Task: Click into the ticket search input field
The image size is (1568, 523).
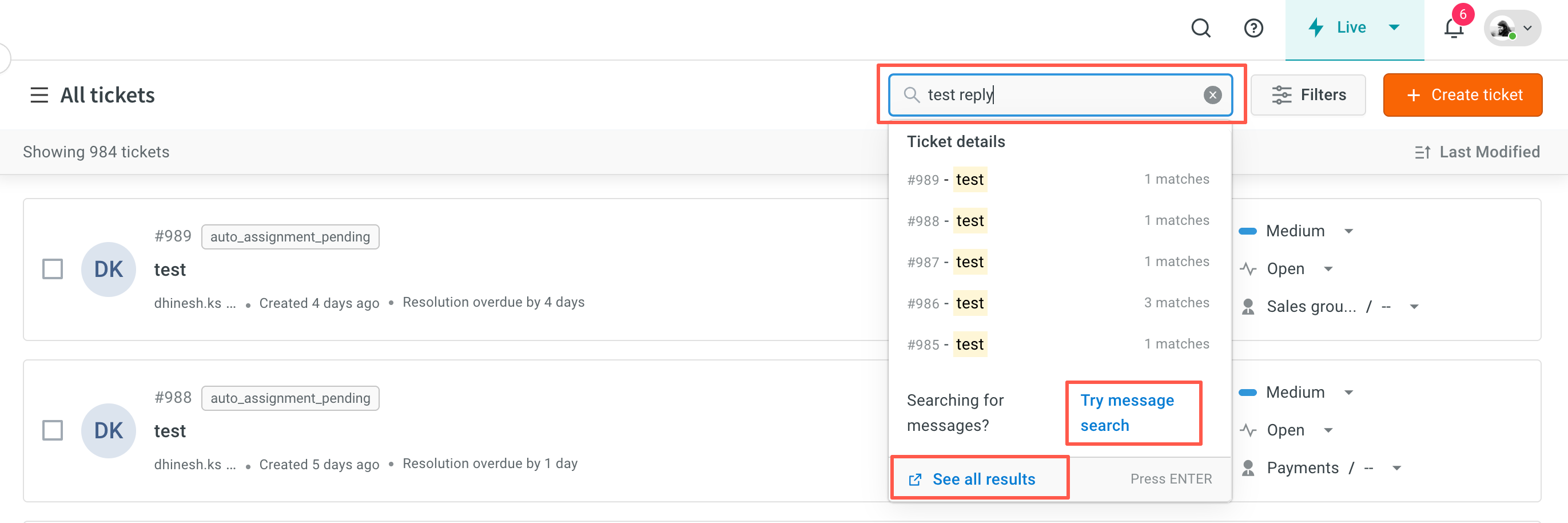Action: pos(1060,95)
